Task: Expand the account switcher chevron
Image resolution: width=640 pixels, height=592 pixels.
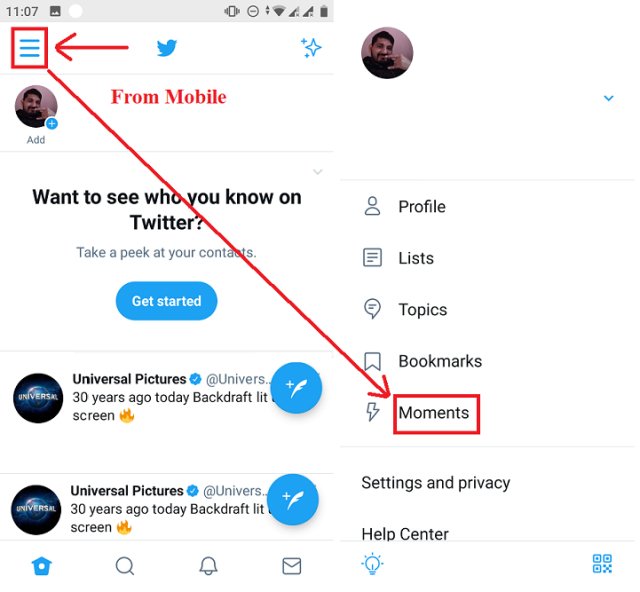Action: [x=608, y=98]
